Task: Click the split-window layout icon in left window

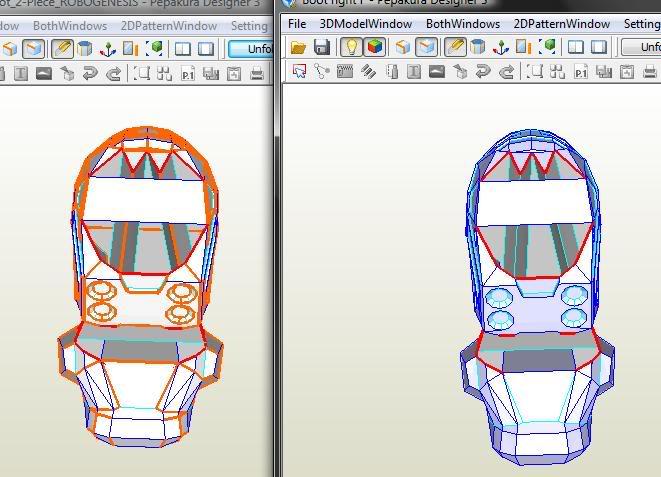Action: [x=183, y=49]
